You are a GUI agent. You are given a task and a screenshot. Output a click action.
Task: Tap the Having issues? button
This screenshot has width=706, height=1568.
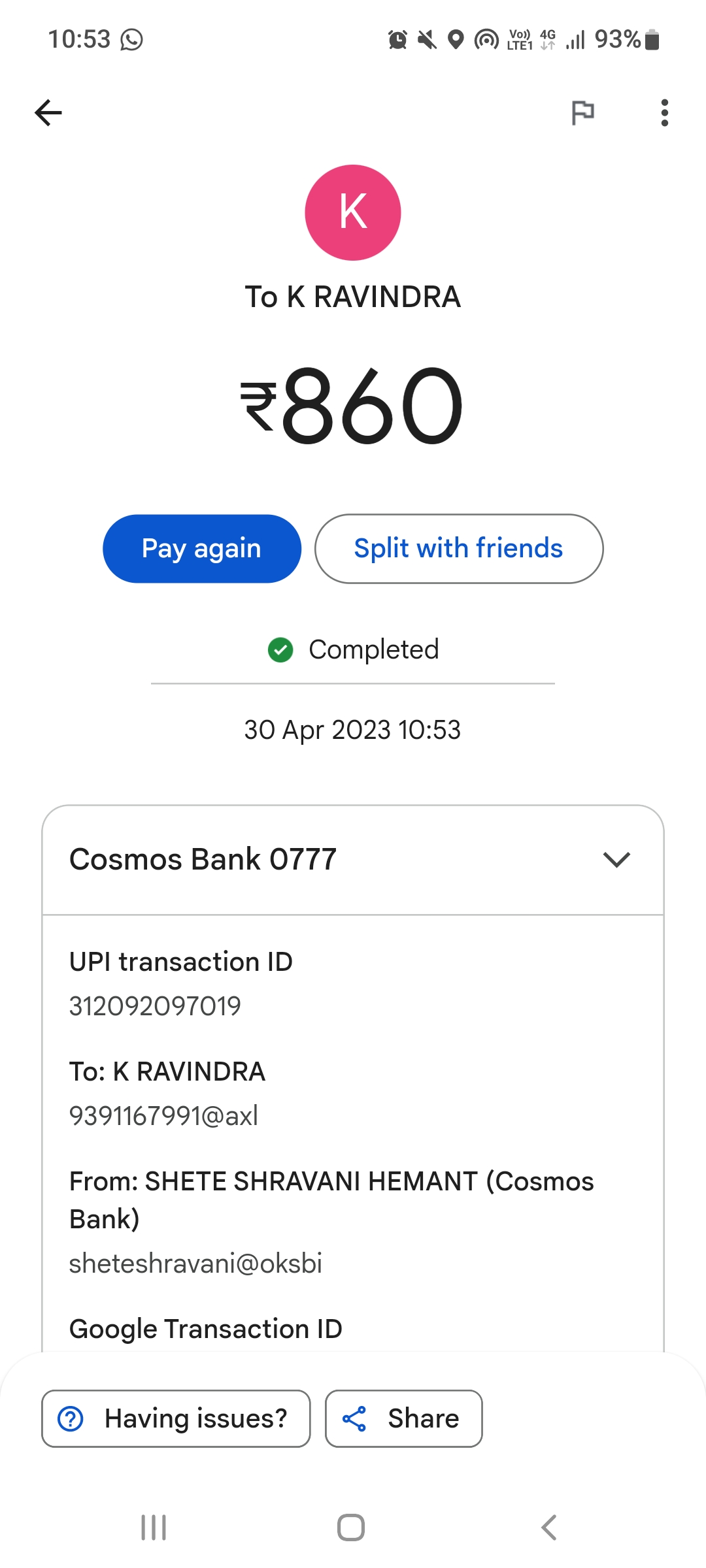[176, 1418]
